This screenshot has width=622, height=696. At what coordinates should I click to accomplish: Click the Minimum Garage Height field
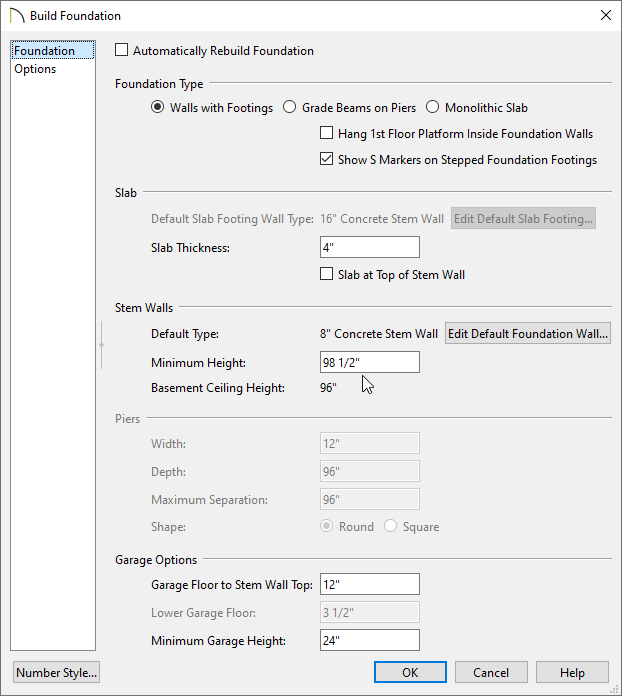[369, 640]
